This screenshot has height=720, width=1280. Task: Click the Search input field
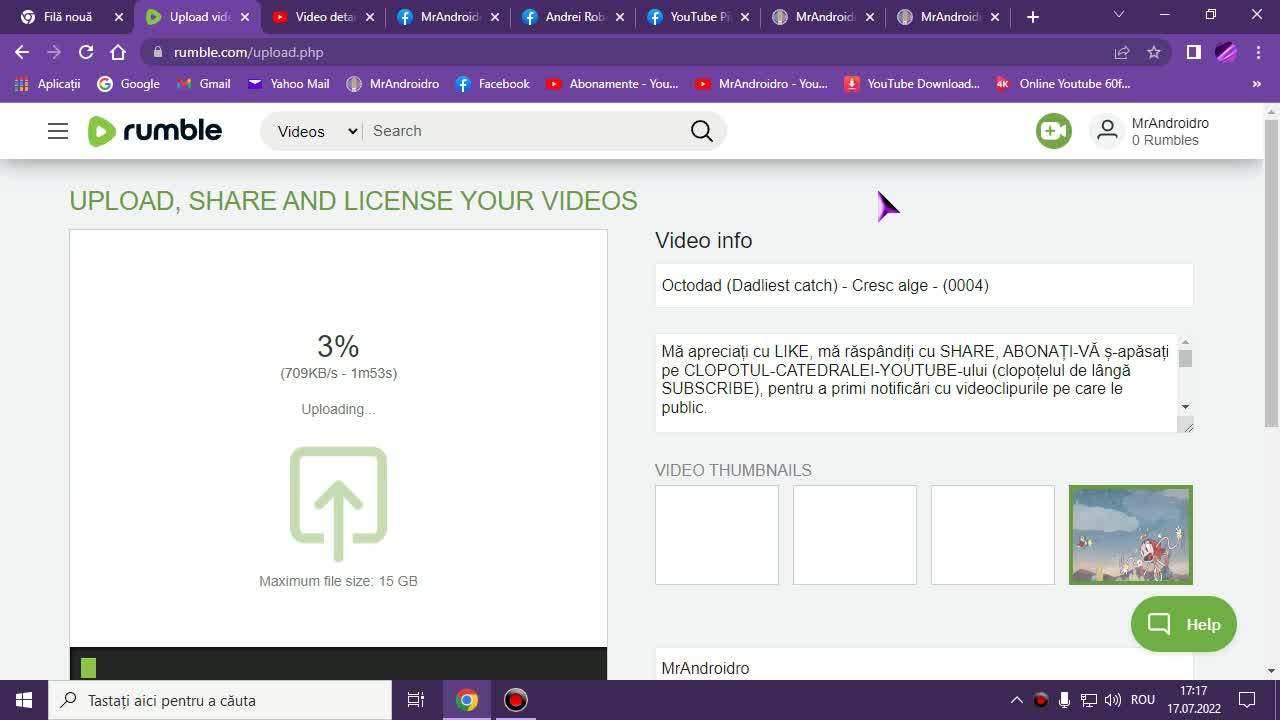[525, 131]
